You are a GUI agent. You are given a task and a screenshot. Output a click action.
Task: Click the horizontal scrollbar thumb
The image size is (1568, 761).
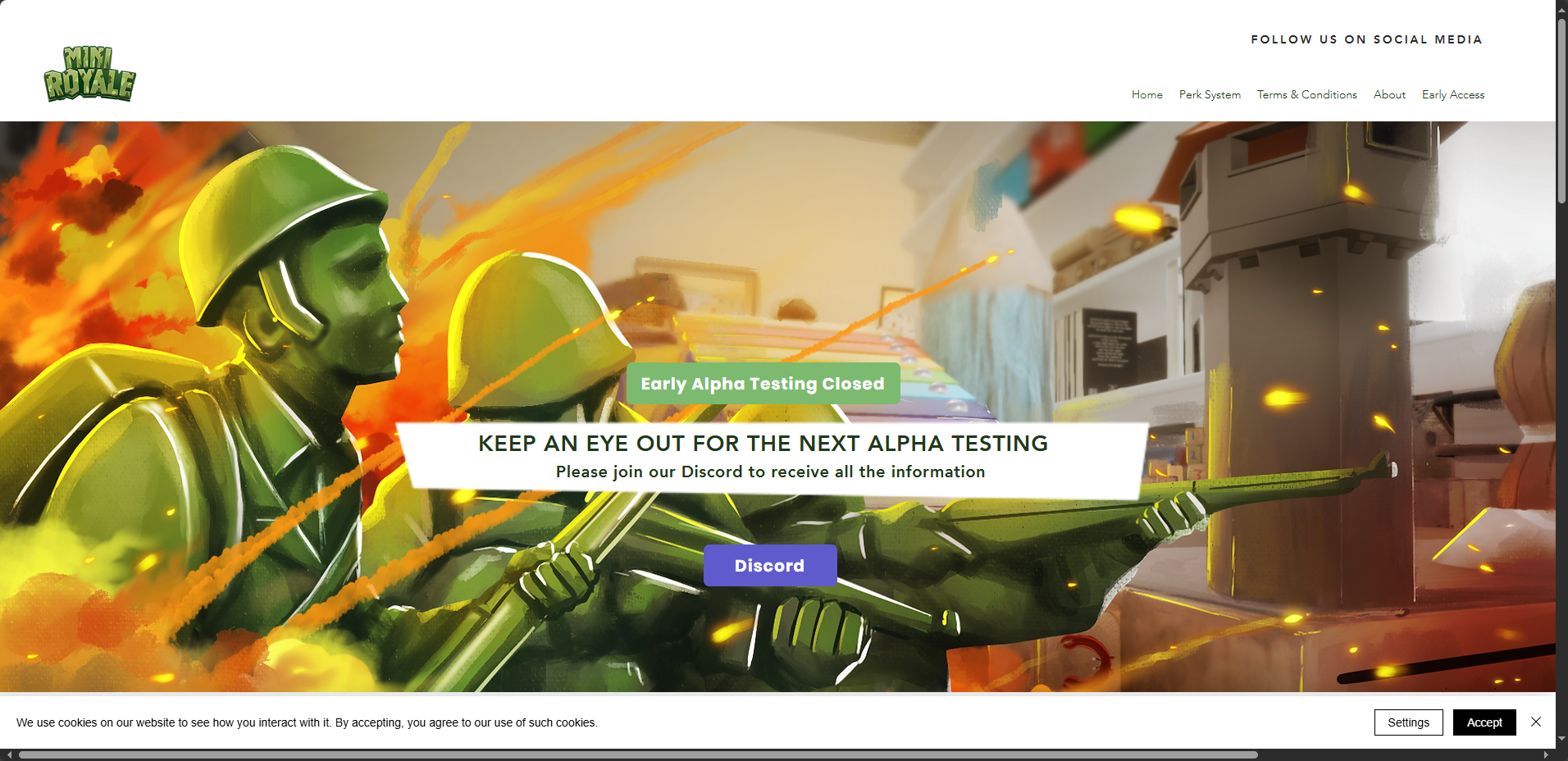pos(638,754)
